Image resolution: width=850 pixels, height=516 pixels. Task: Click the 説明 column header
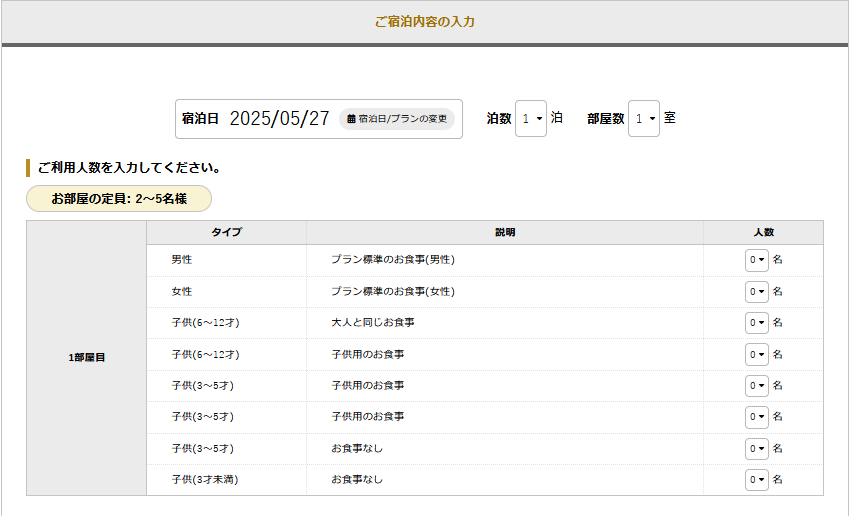pyautogui.click(x=505, y=232)
